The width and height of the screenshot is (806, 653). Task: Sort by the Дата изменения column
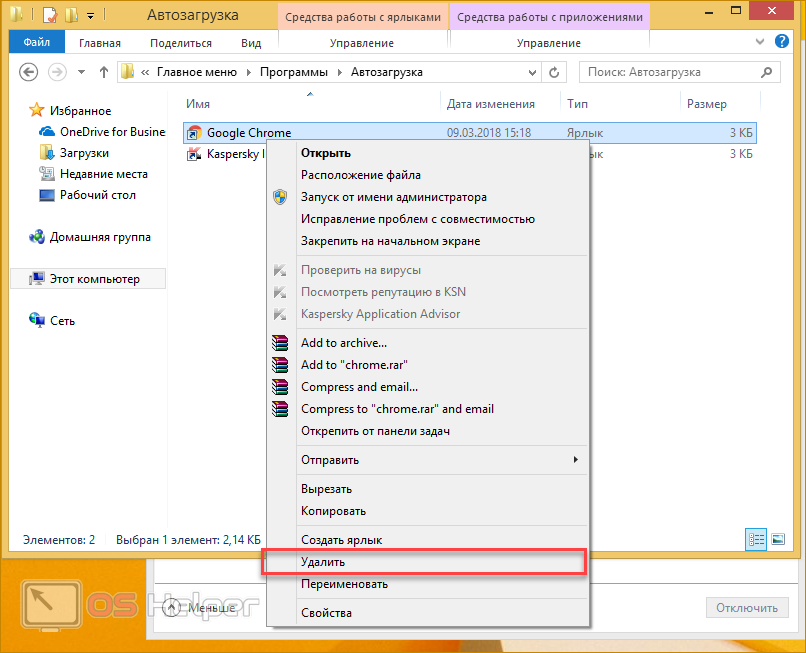pos(490,104)
